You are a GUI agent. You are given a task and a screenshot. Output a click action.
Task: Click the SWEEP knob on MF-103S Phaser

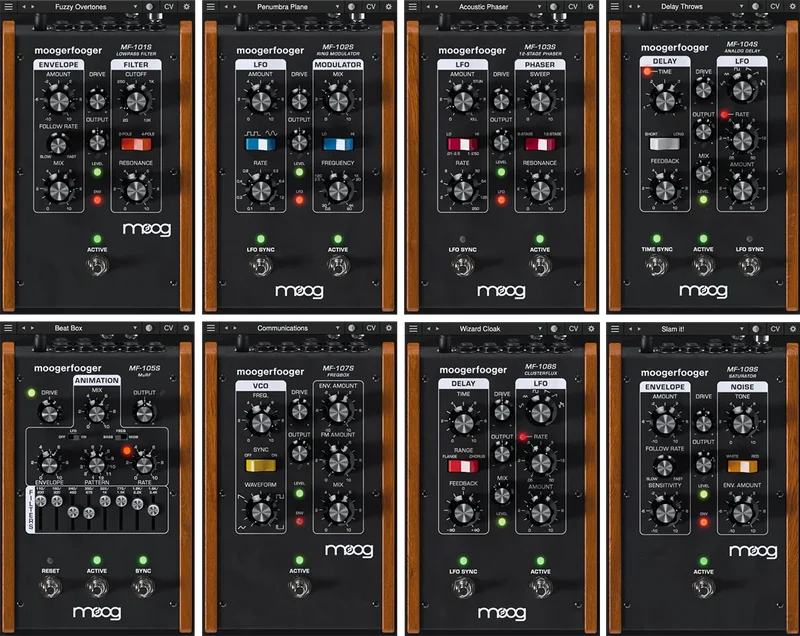(x=540, y=101)
